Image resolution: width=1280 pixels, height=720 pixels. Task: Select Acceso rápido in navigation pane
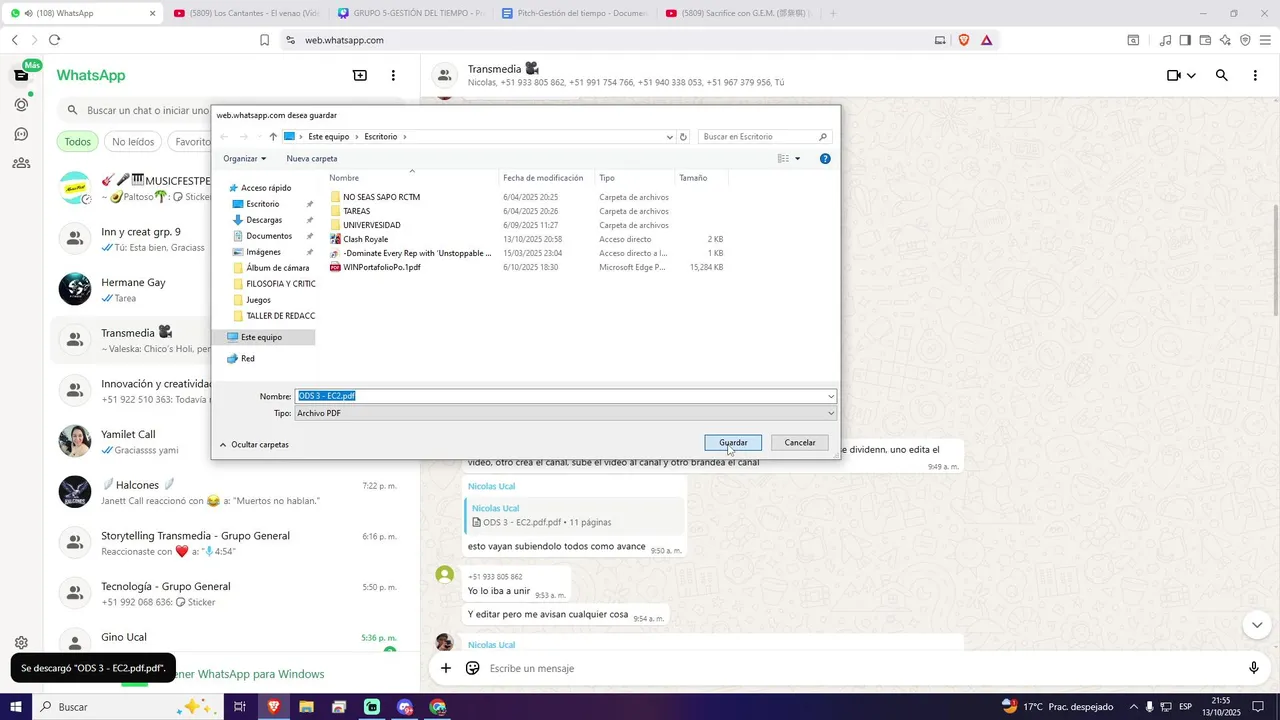pyautogui.click(x=266, y=188)
